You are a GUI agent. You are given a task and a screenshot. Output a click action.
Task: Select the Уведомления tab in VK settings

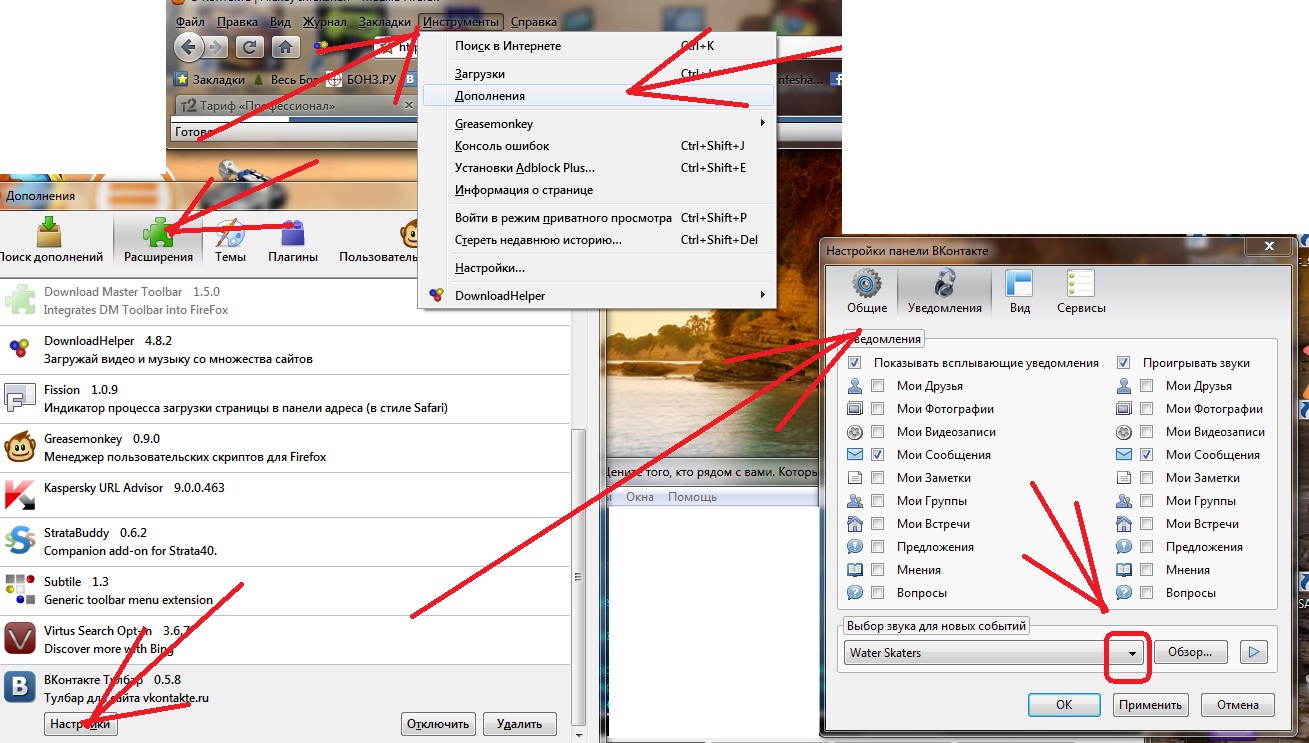(944, 293)
